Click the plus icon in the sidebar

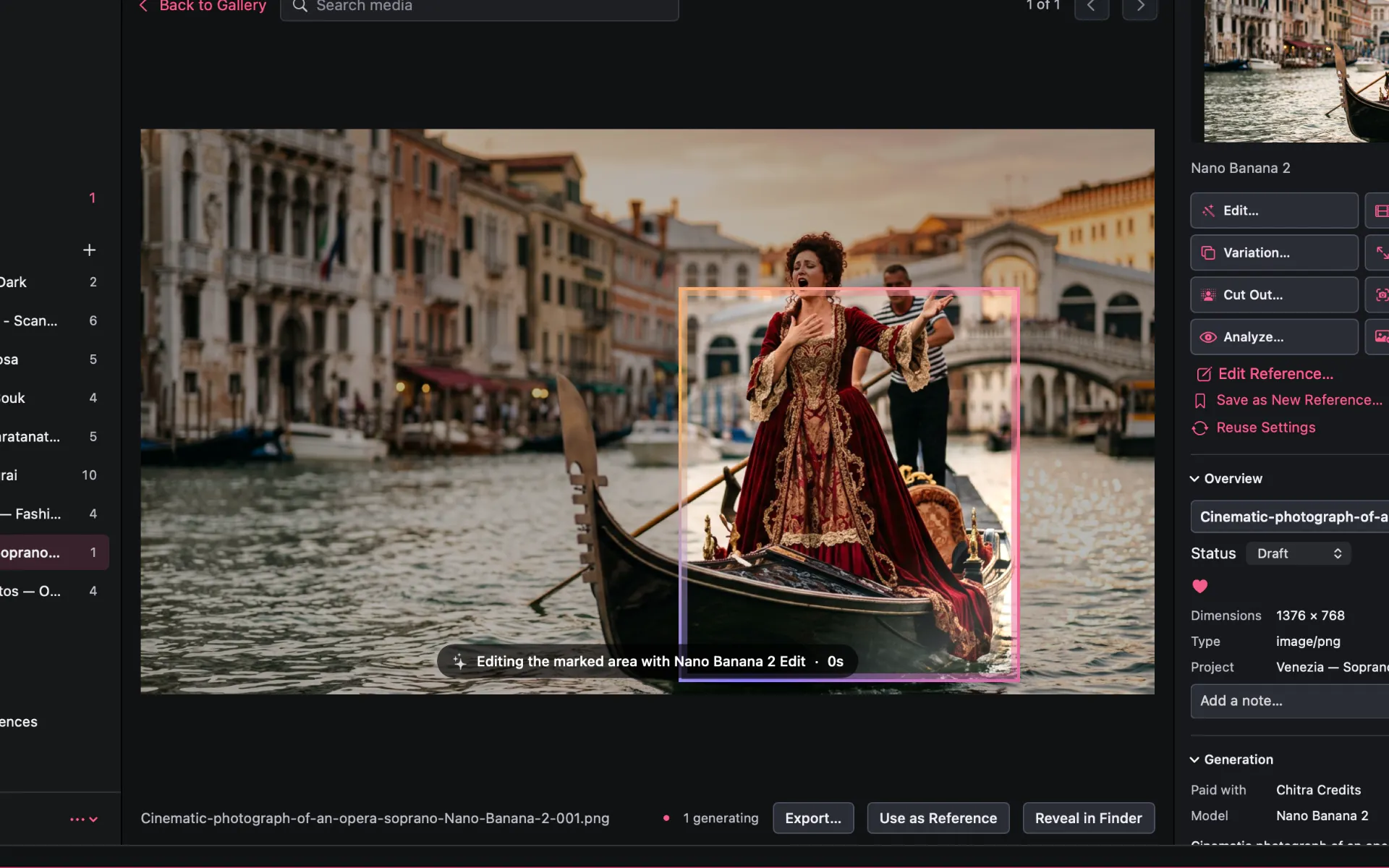tap(89, 250)
